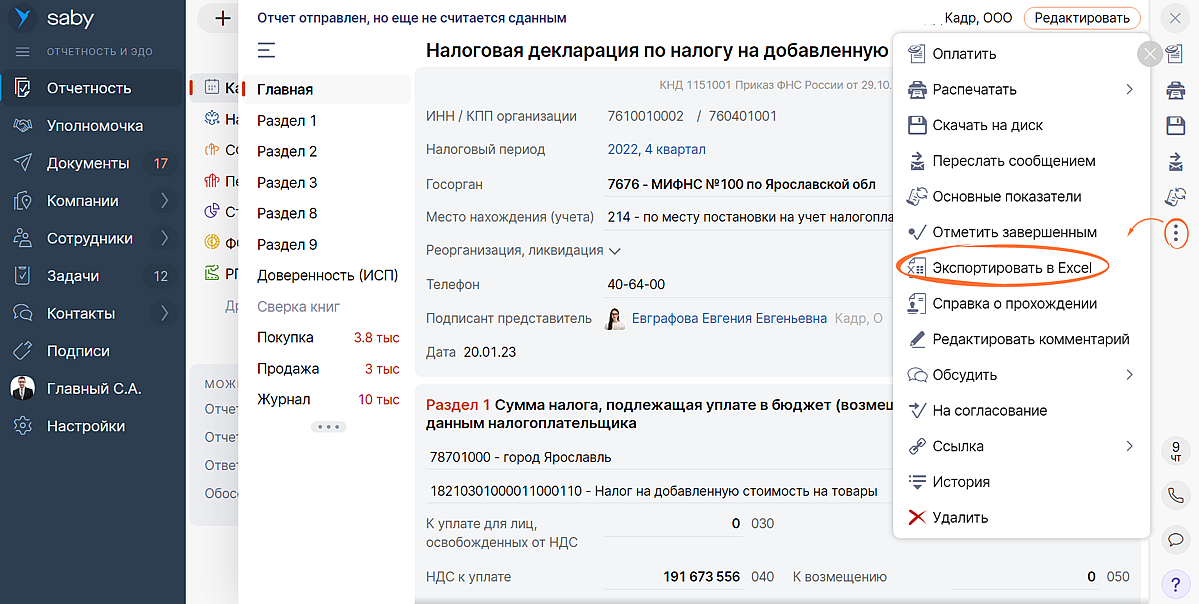This screenshot has width=1199, height=604.
Task: Click the save-to-disk icon in right toolbar
Action: tap(1176, 126)
